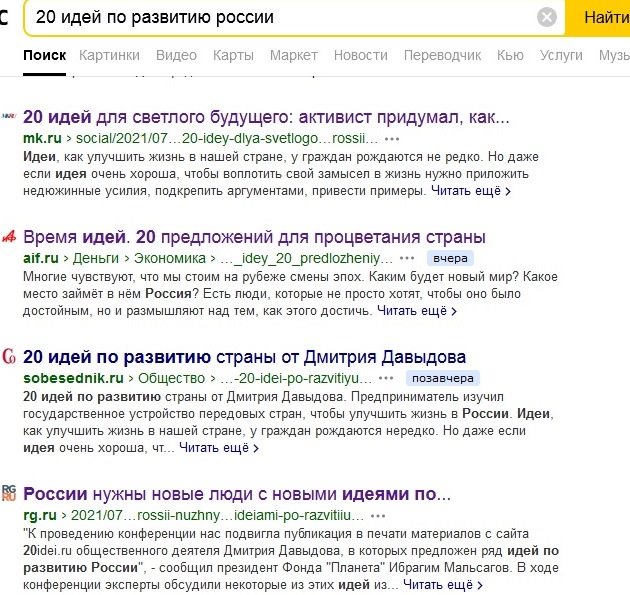Click the aif.ru path '…_idey_20_predlozheniy…'
Image resolution: width=630 pixels, height=595 pixels.
[307, 258]
